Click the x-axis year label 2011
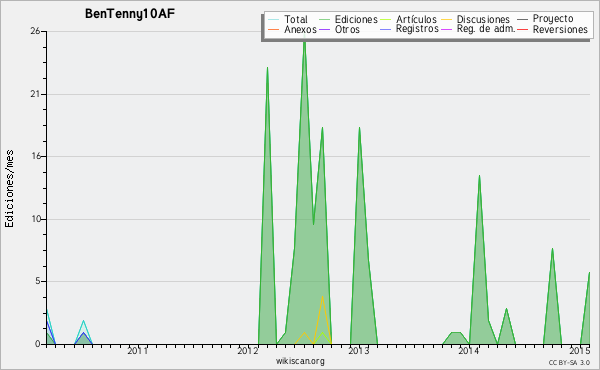This screenshot has width=600, height=370. click(x=137, y=350)
